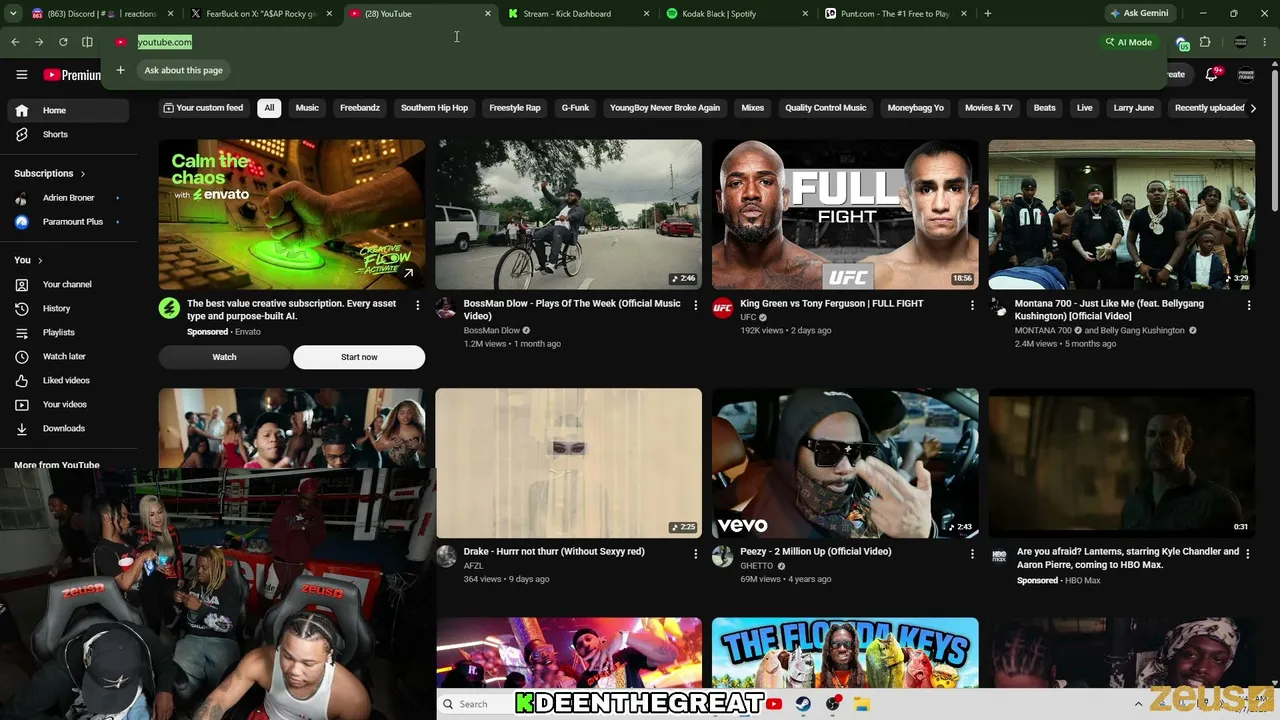Open the Chrome profile avatar
The image size is (1280, 720).
1241,42
